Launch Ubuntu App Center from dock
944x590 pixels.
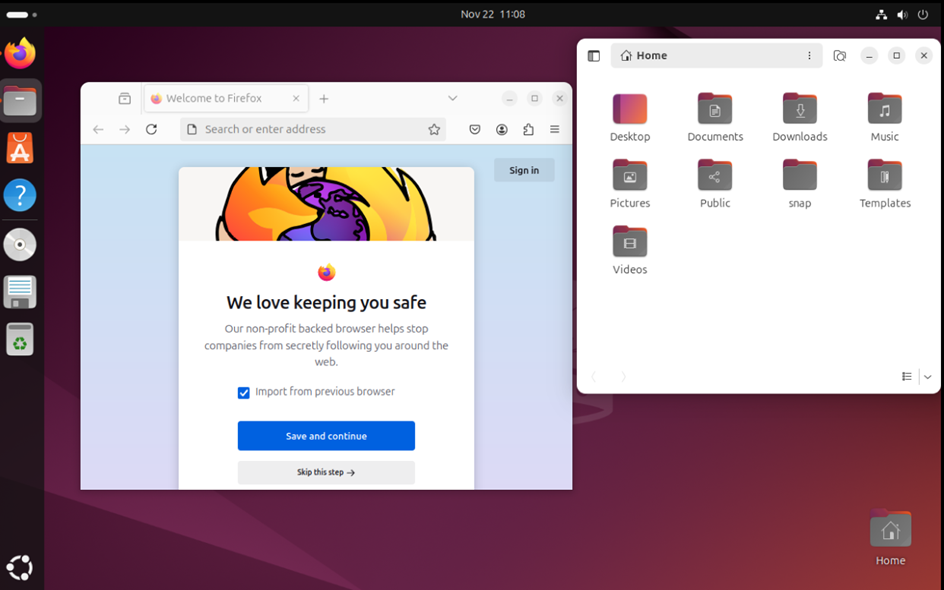point(20,148)
